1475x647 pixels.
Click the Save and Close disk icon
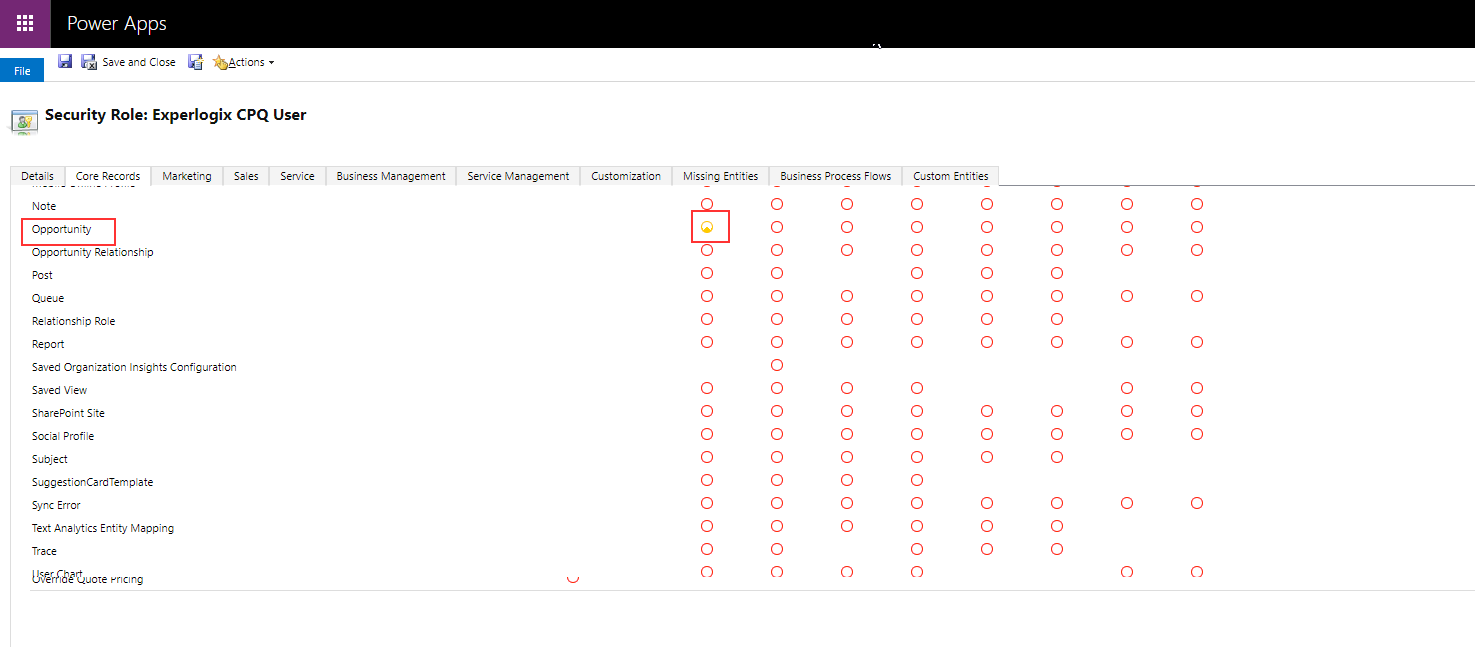coord(89,62)
